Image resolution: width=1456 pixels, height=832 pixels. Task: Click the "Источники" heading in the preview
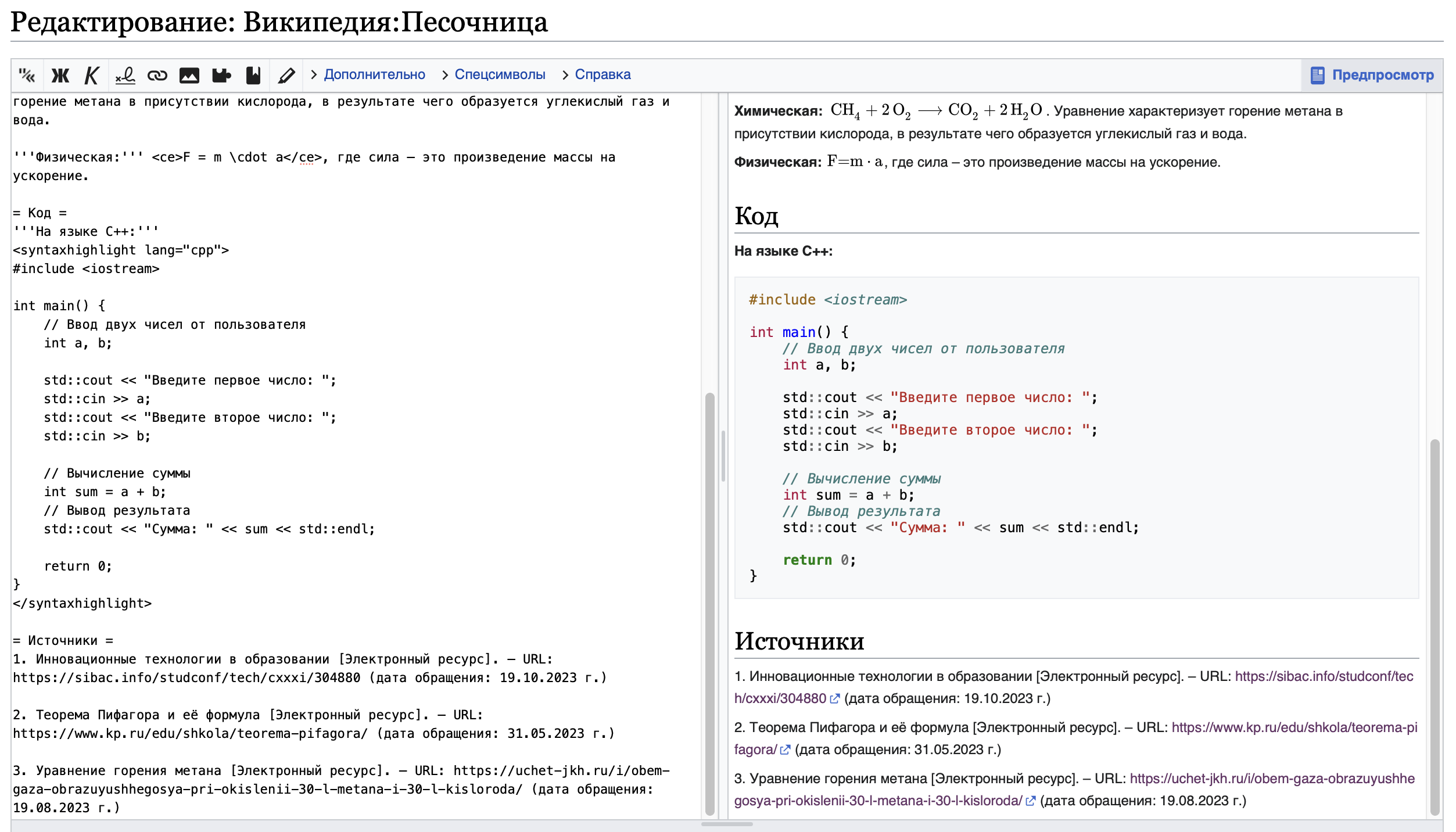[799, 641]
